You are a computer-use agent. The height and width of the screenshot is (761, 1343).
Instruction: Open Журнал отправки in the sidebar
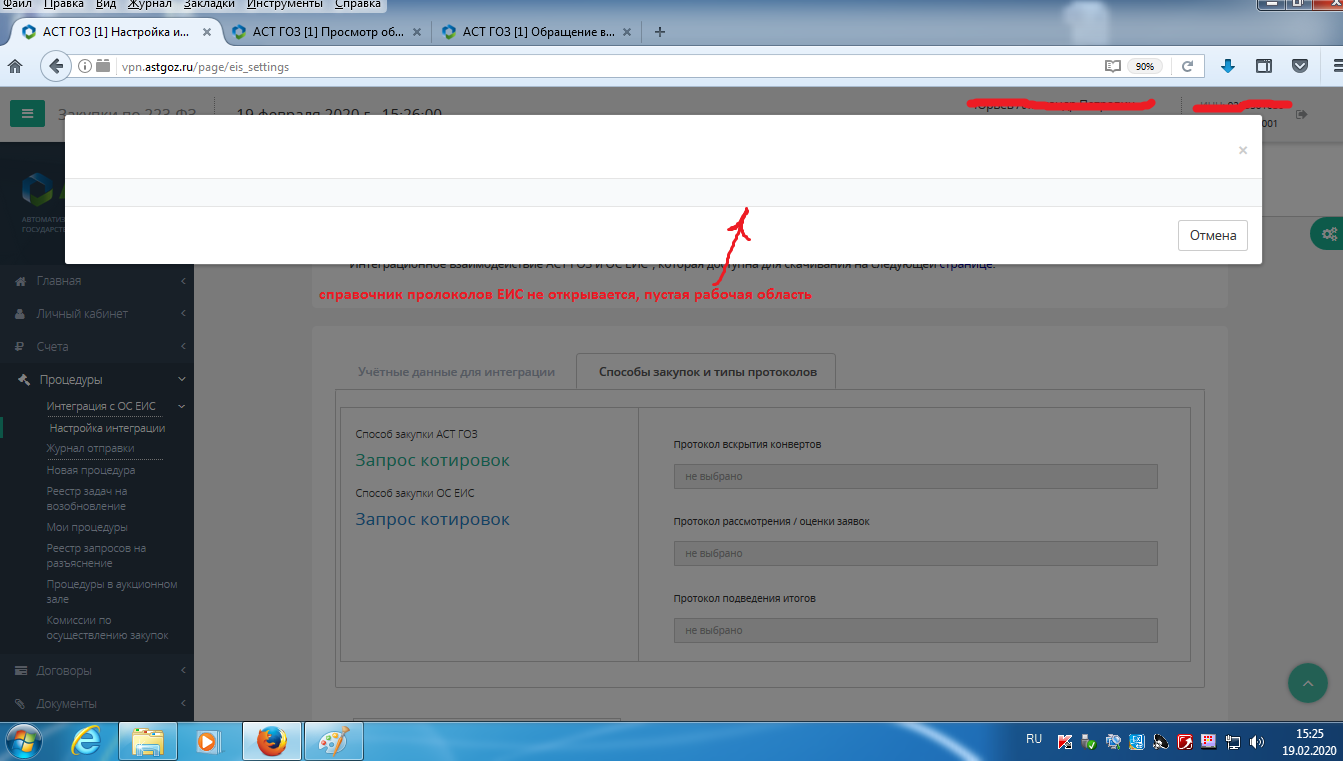[x=90, y=449]
